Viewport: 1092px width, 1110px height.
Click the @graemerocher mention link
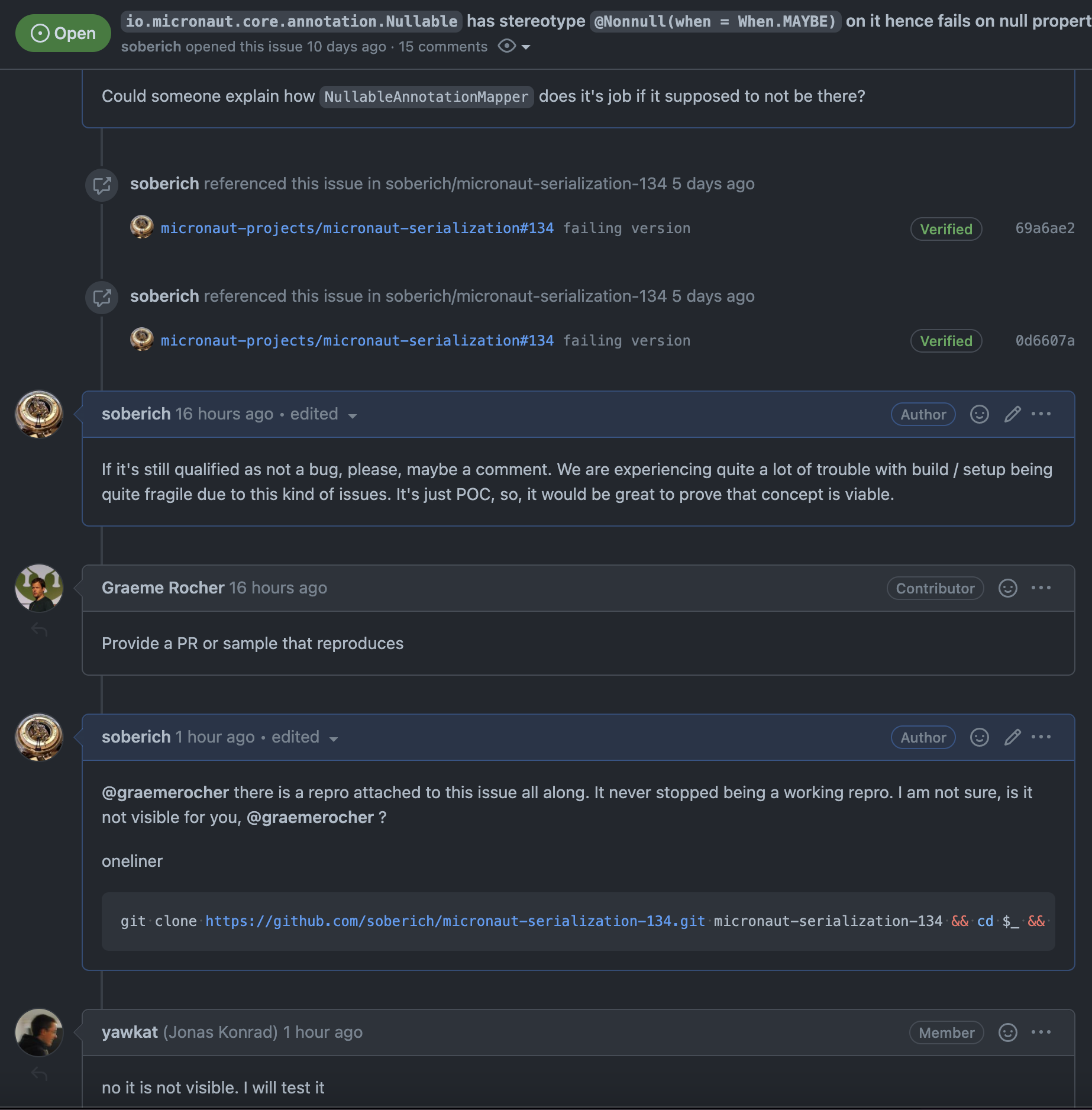pos(164,792)
